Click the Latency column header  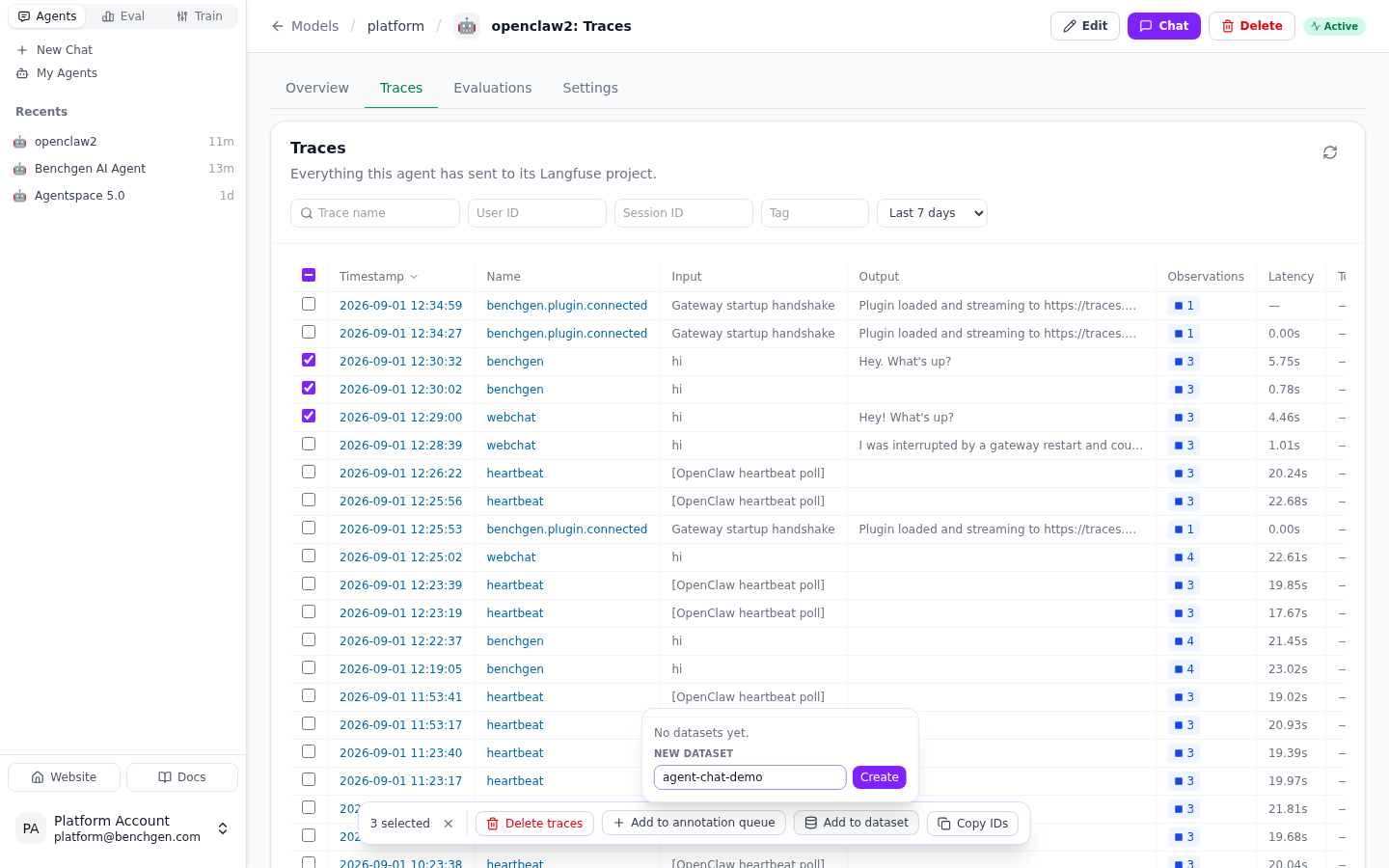1291,277
